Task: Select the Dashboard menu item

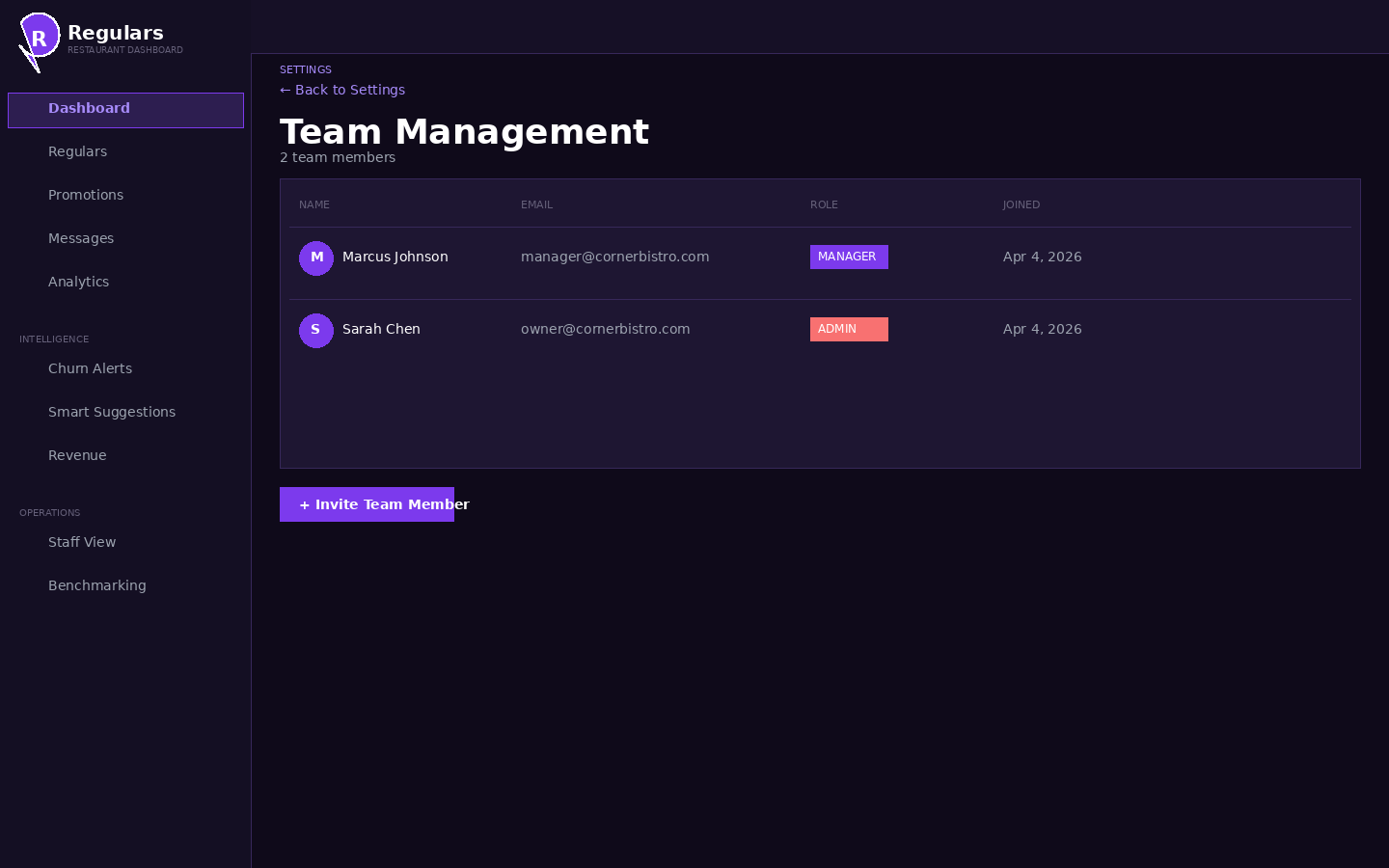Action: 89,108
